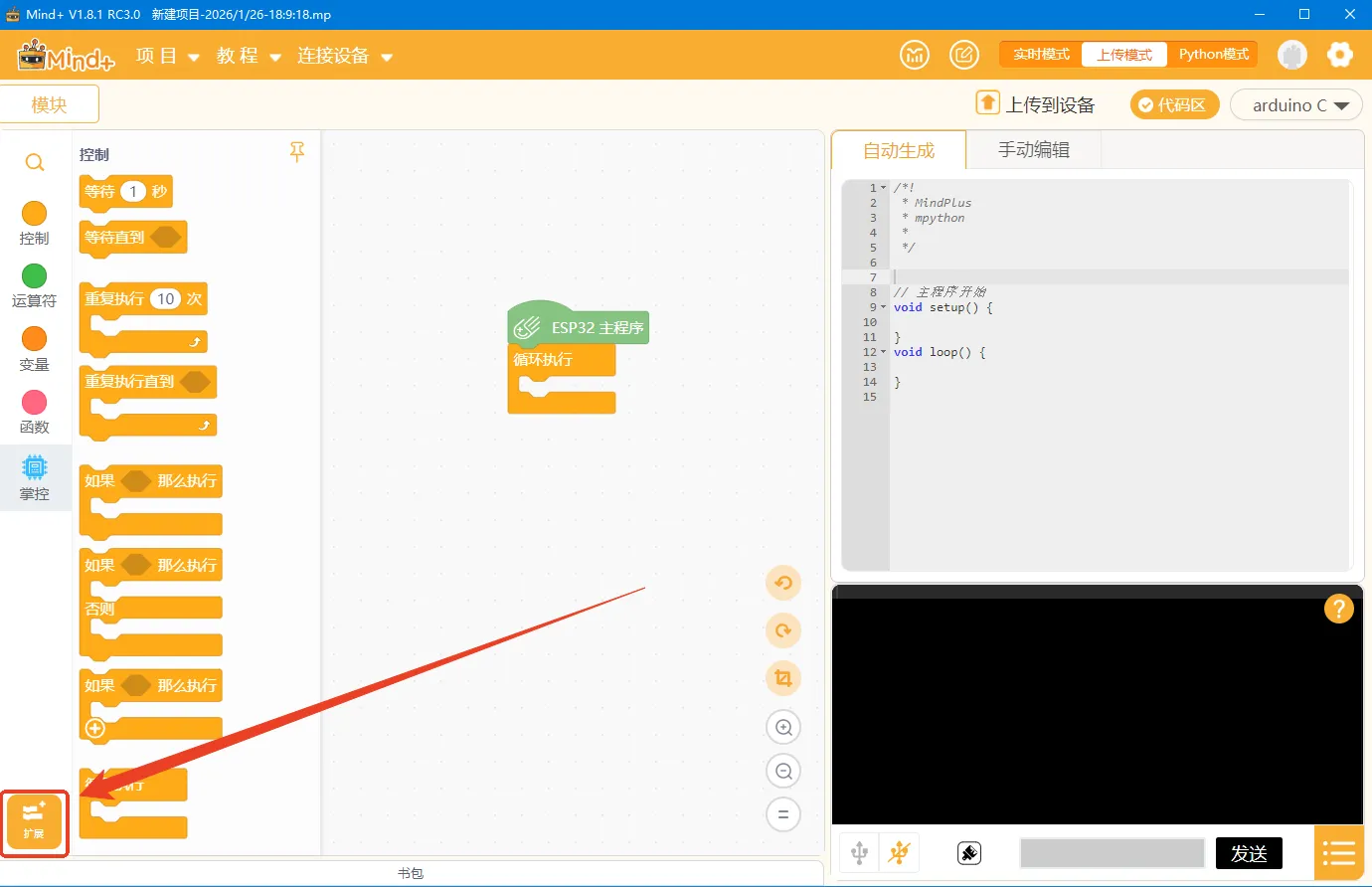This screenshot has width=1372, height=887.
Task: Click the clear serial output brush icon
Action: (x=968, y=853)
